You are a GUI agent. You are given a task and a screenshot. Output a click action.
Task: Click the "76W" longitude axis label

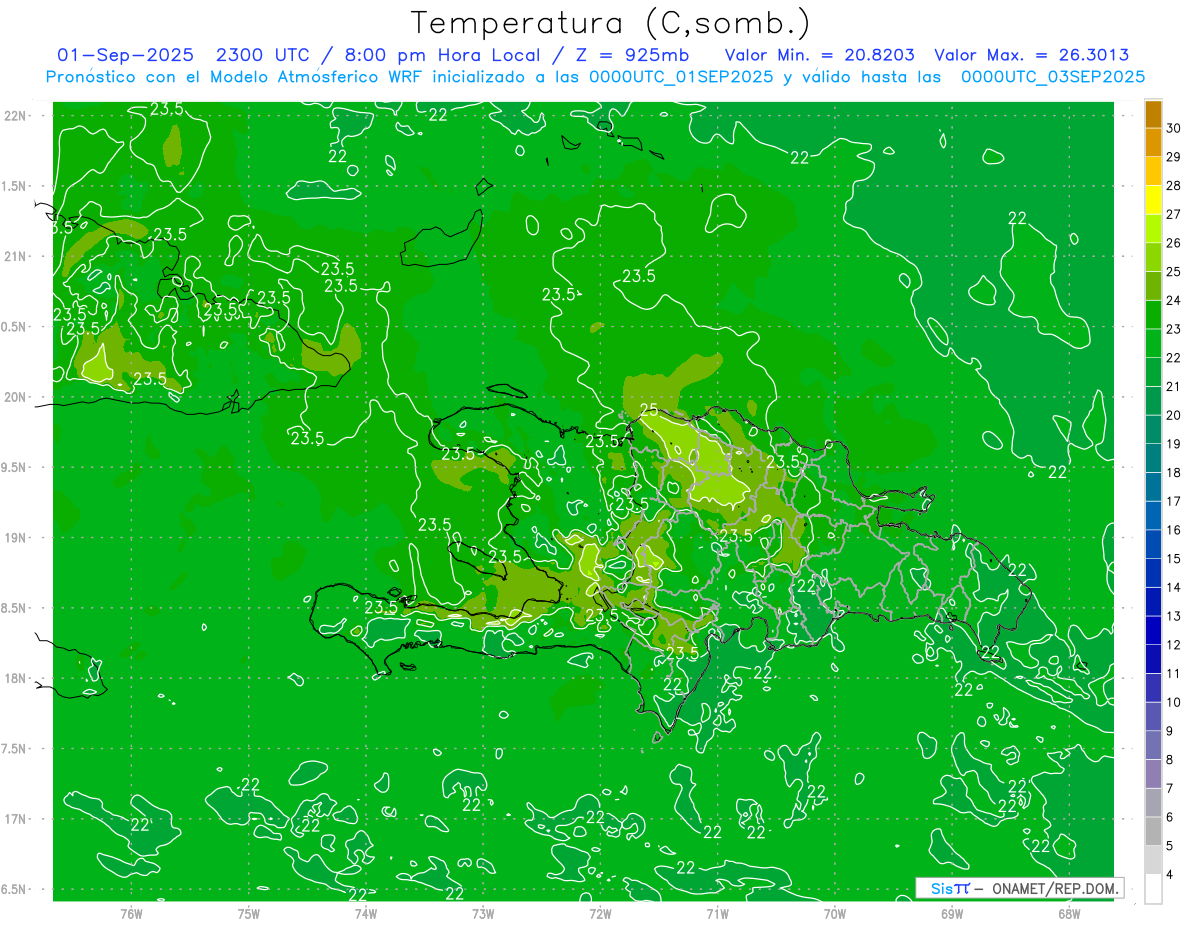[x=131, y=913]
